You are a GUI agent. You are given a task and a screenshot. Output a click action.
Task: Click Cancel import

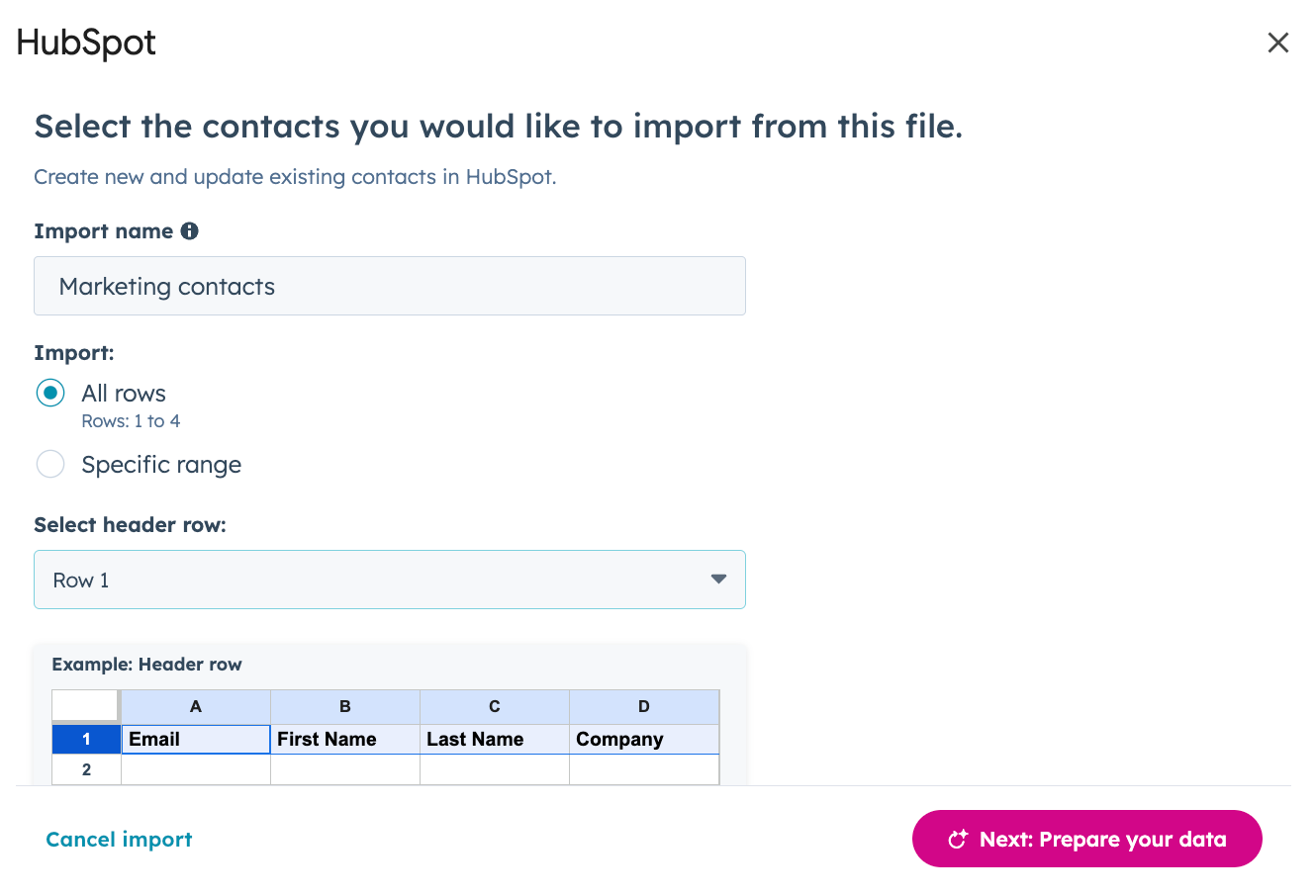(119, 839)
